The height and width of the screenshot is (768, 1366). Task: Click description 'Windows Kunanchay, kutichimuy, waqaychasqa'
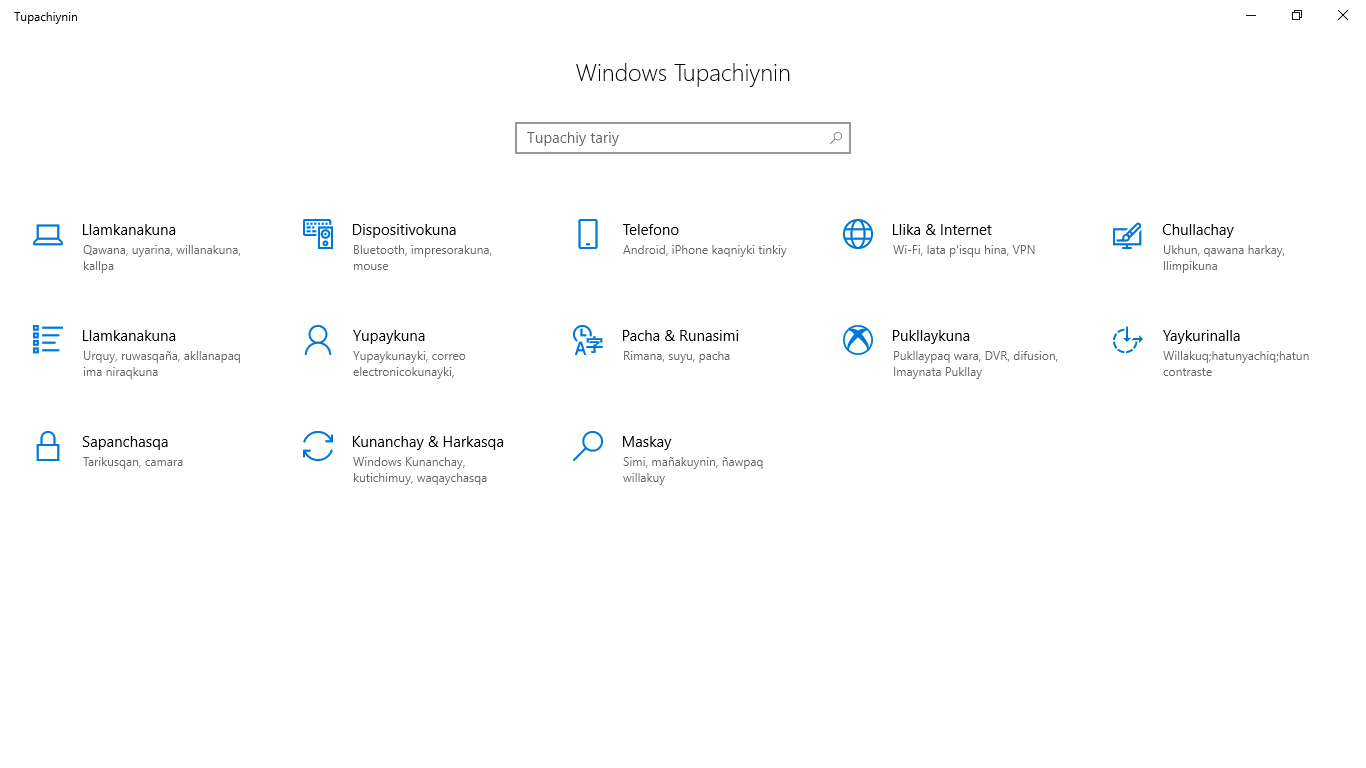coord(420,470)
